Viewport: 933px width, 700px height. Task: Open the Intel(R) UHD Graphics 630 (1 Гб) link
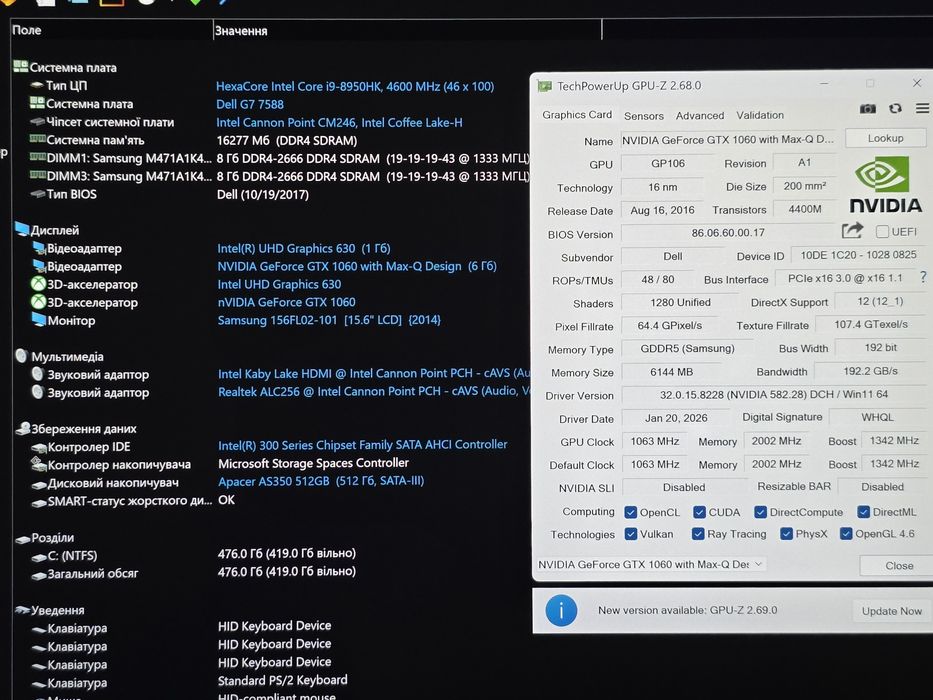click(x=303, y=248)
